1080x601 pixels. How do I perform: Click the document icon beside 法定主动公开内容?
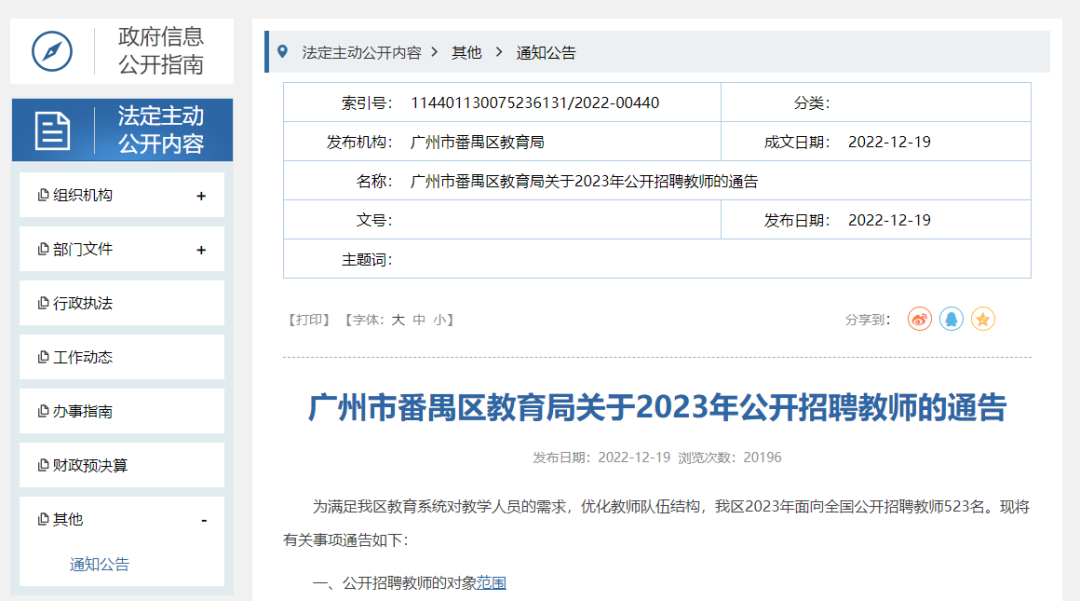tap(52, 130)
